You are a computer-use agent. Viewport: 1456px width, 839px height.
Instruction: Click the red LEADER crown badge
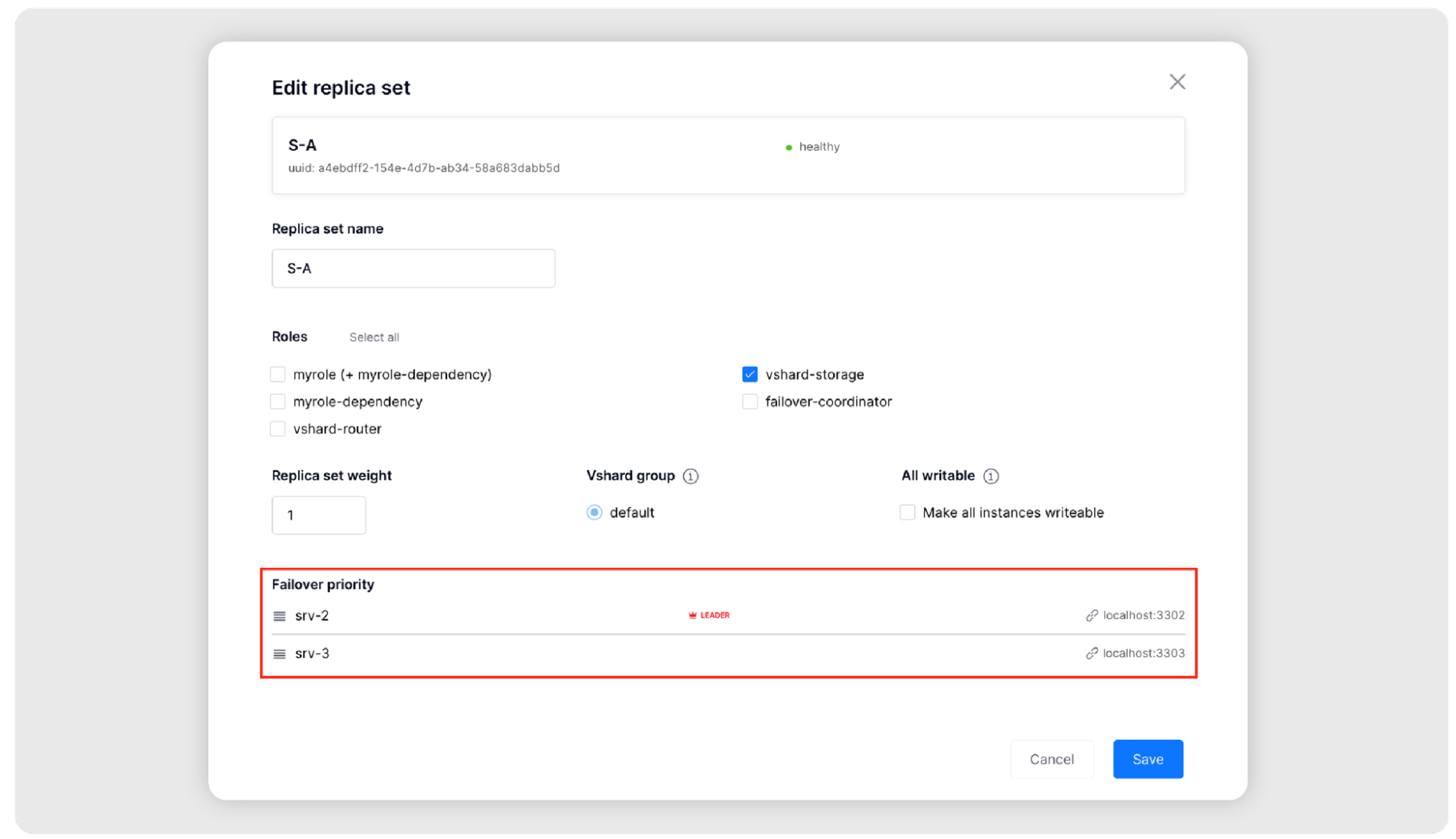(709, 615)
